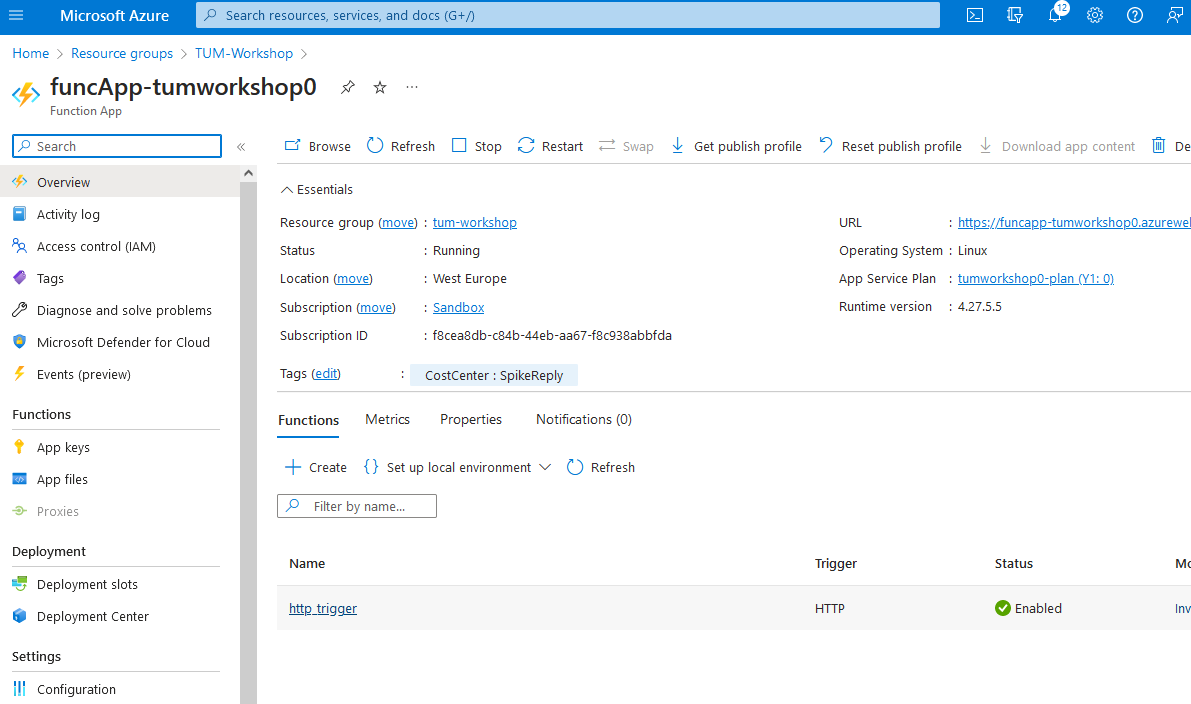Image resolution: width=1191 pixels, height=704 pixels.
Task: Edit tags via the edit link
Action: tap(327, 374)
